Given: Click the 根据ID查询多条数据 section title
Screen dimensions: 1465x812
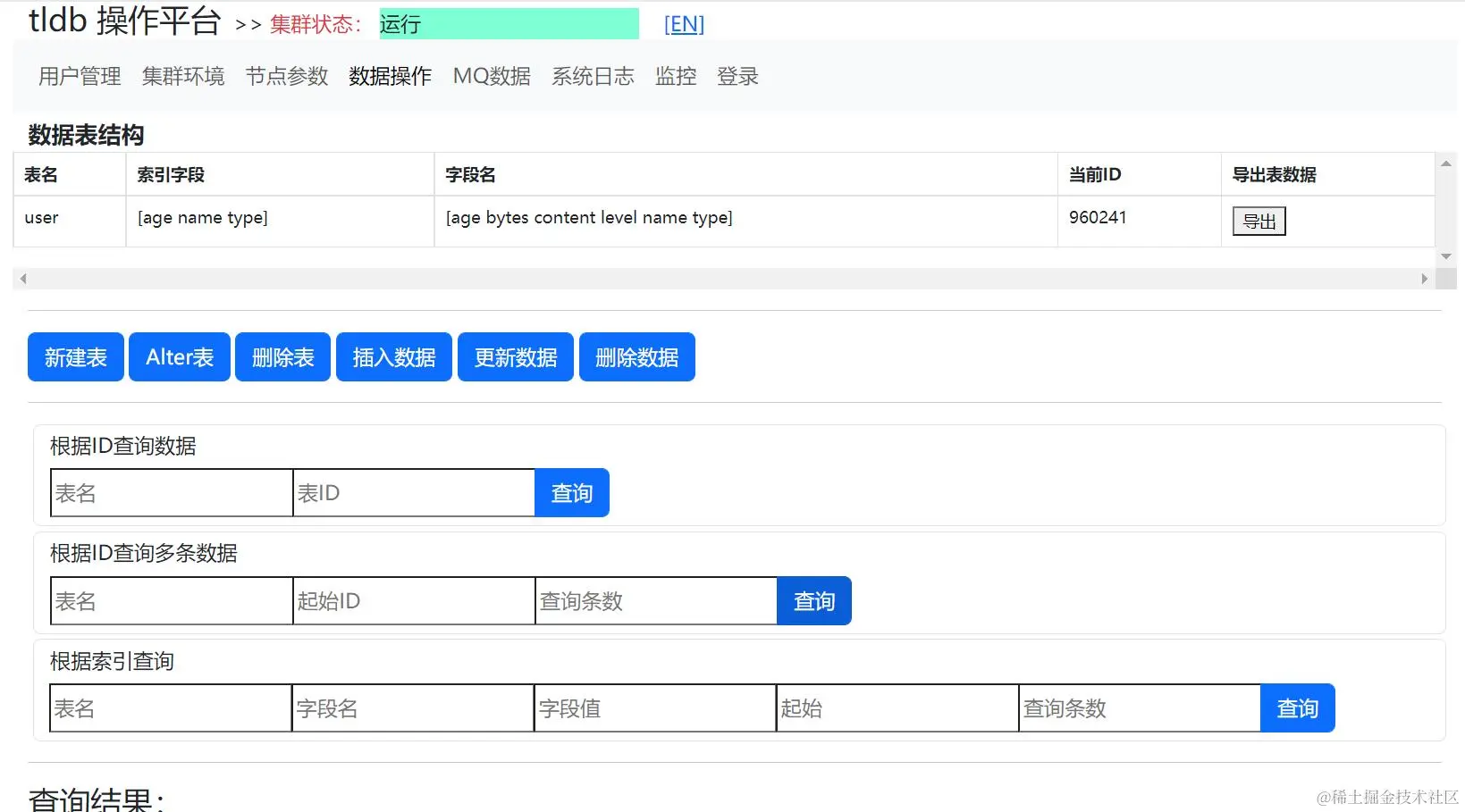Looking at the screenshot, I should pyautogui.click(x=144, y=553).
